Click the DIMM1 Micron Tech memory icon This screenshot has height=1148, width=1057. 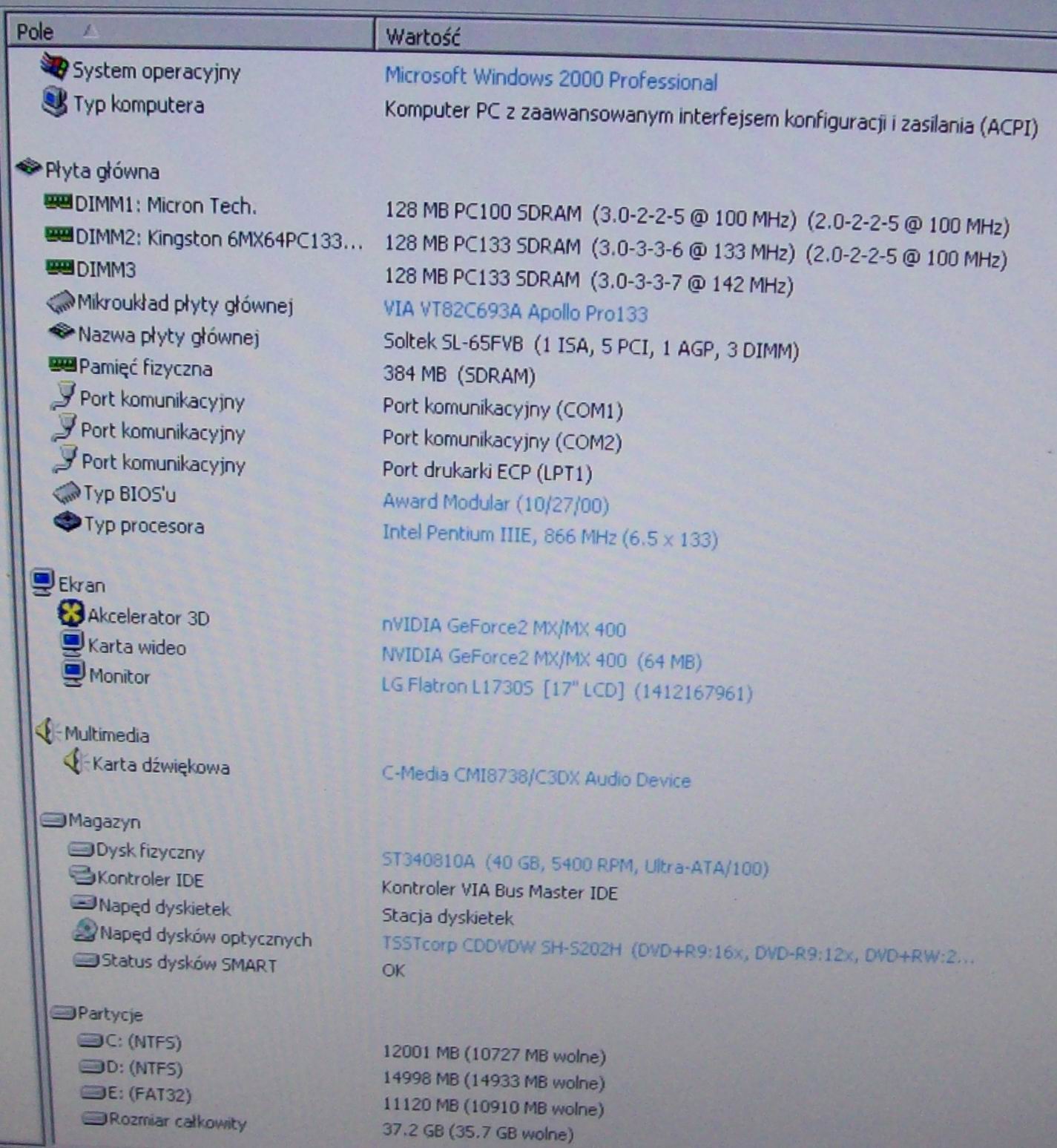click(x=59, y=202)
